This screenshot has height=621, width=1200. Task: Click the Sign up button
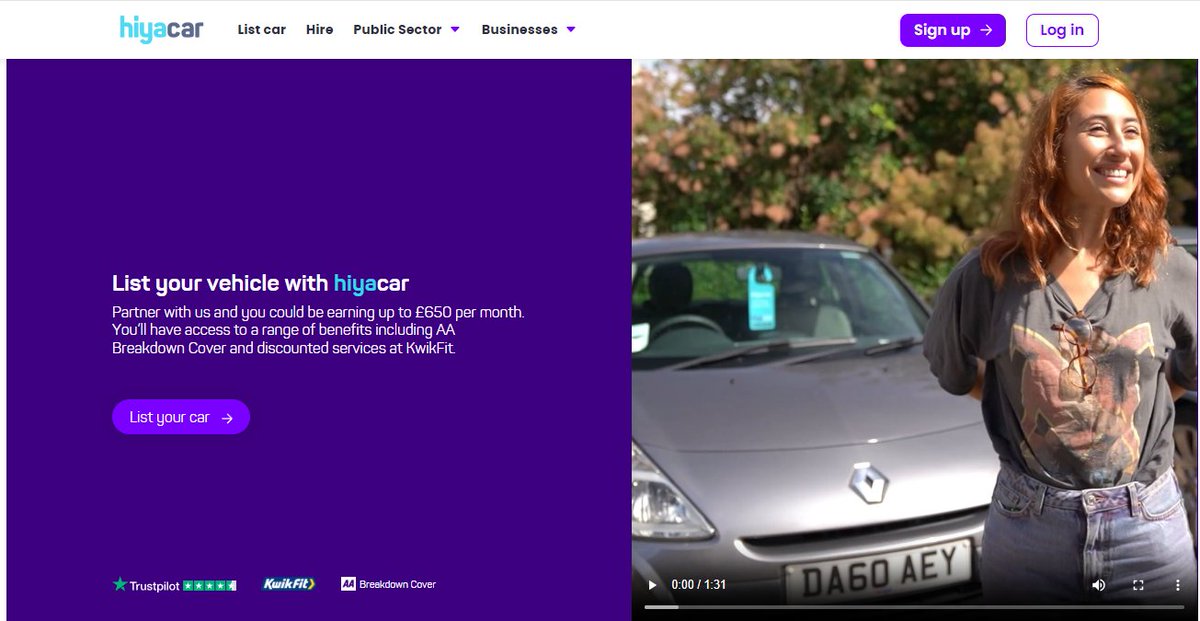tap(952, 30)
